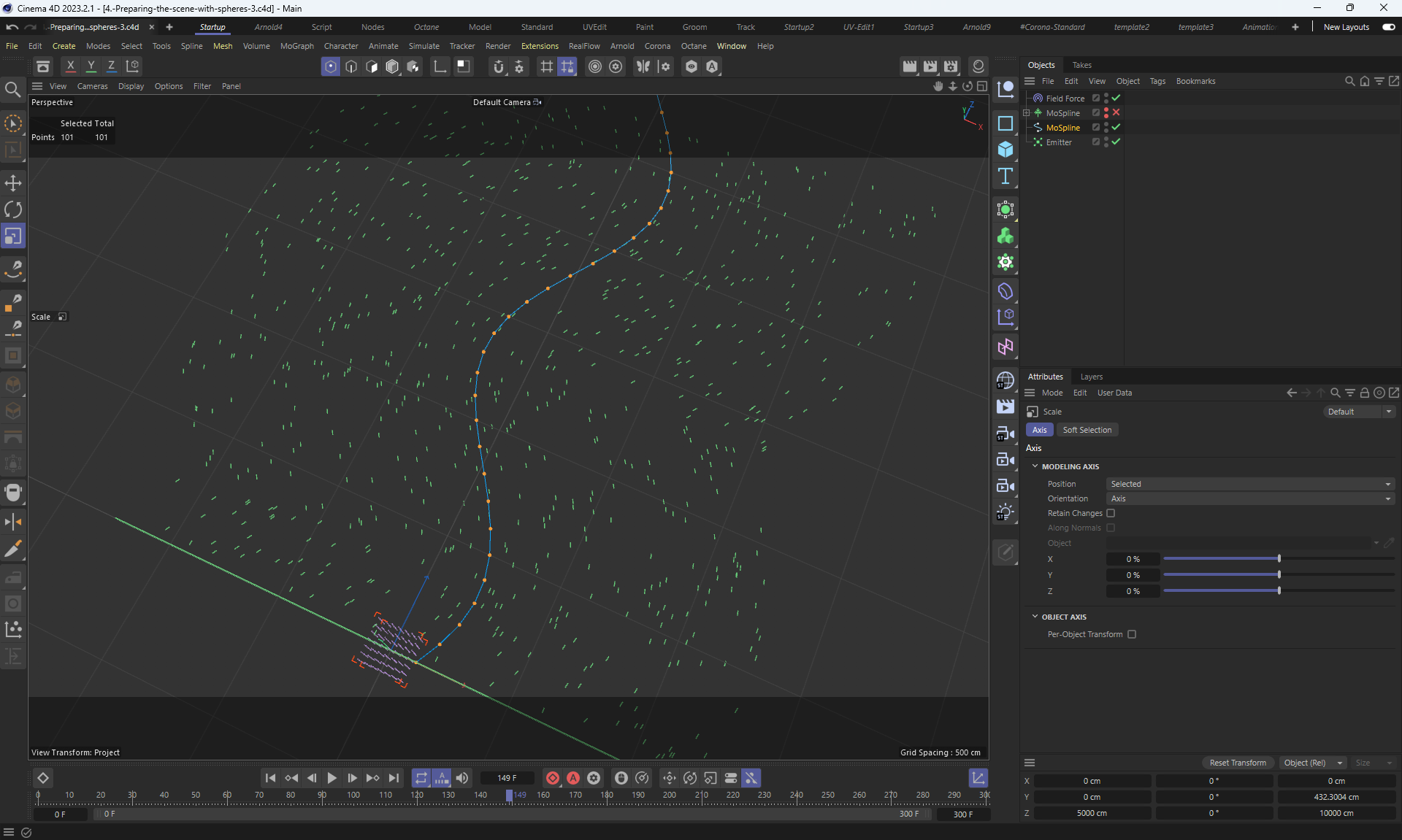Viewport: 1402px width, 840px height.
Task: Click the Cube primitive icon
Action: (1005, 150)
